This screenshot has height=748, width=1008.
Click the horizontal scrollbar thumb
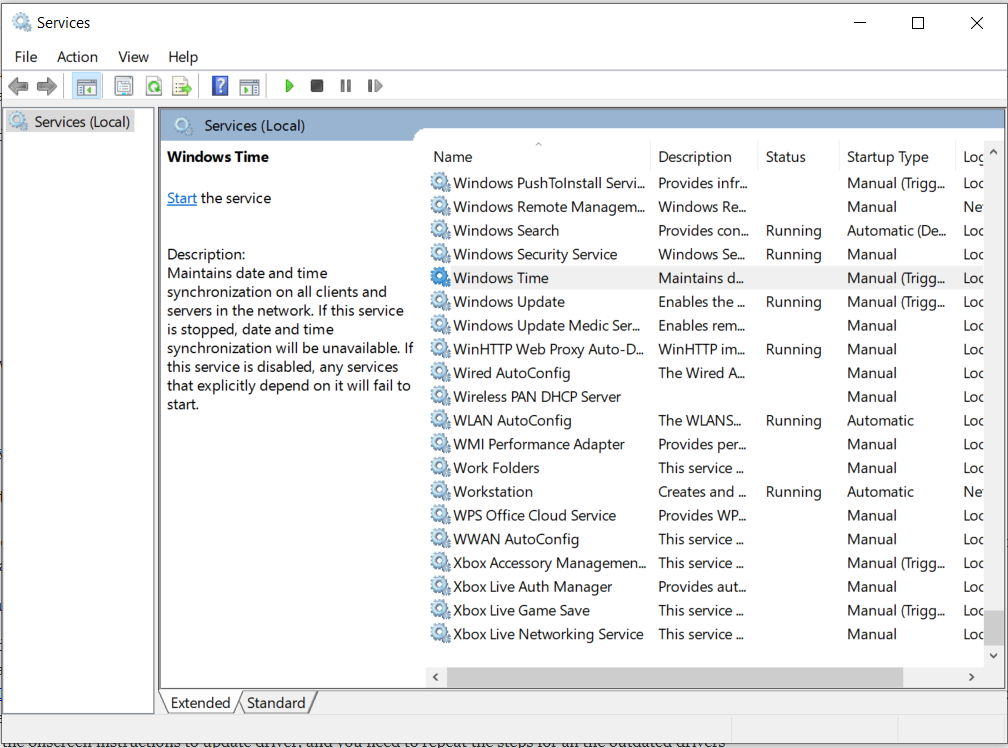tap(675, 677)
